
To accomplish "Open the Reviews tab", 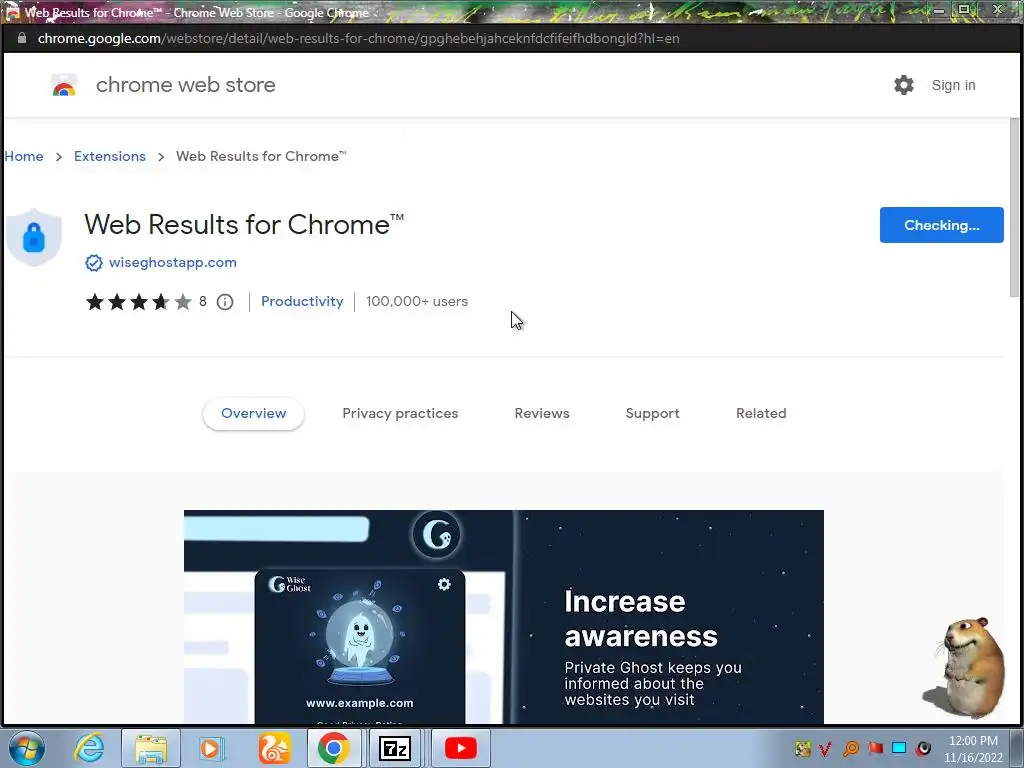I will (542, 413).
